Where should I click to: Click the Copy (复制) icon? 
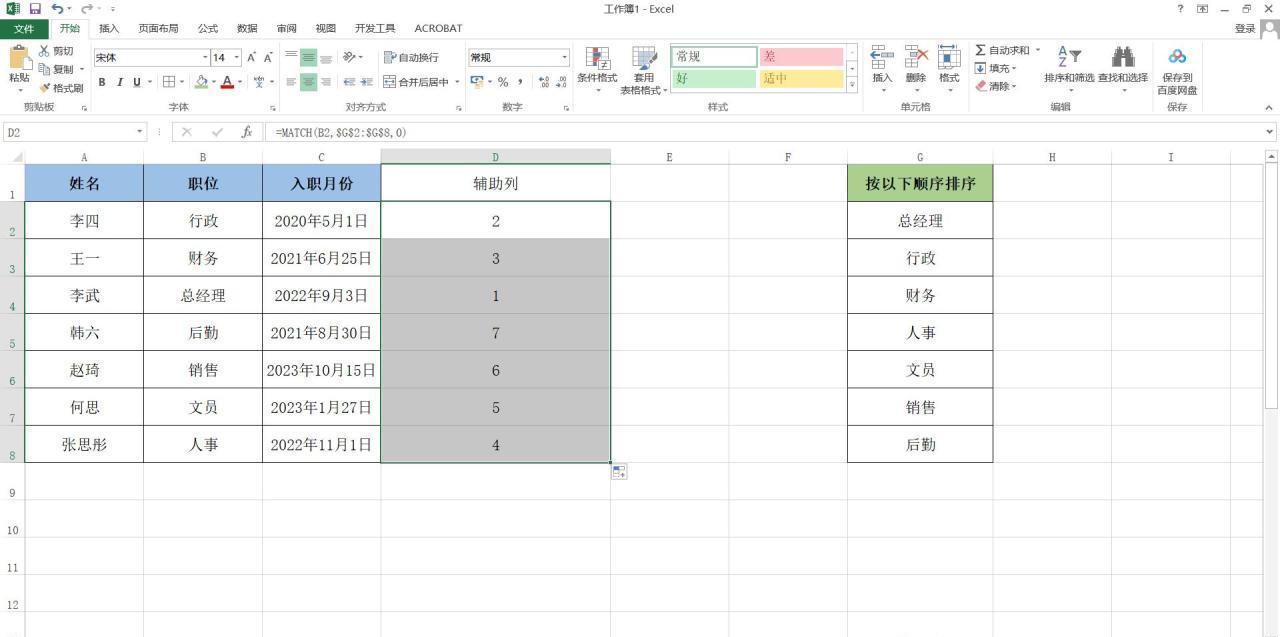44,69
